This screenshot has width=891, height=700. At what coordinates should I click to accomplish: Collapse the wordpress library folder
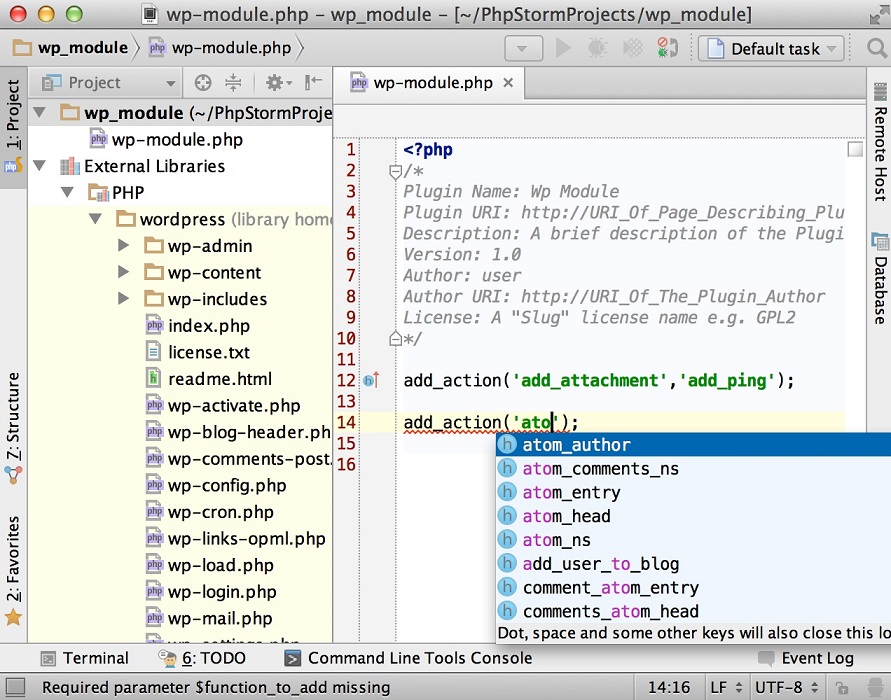pos(96,219)
